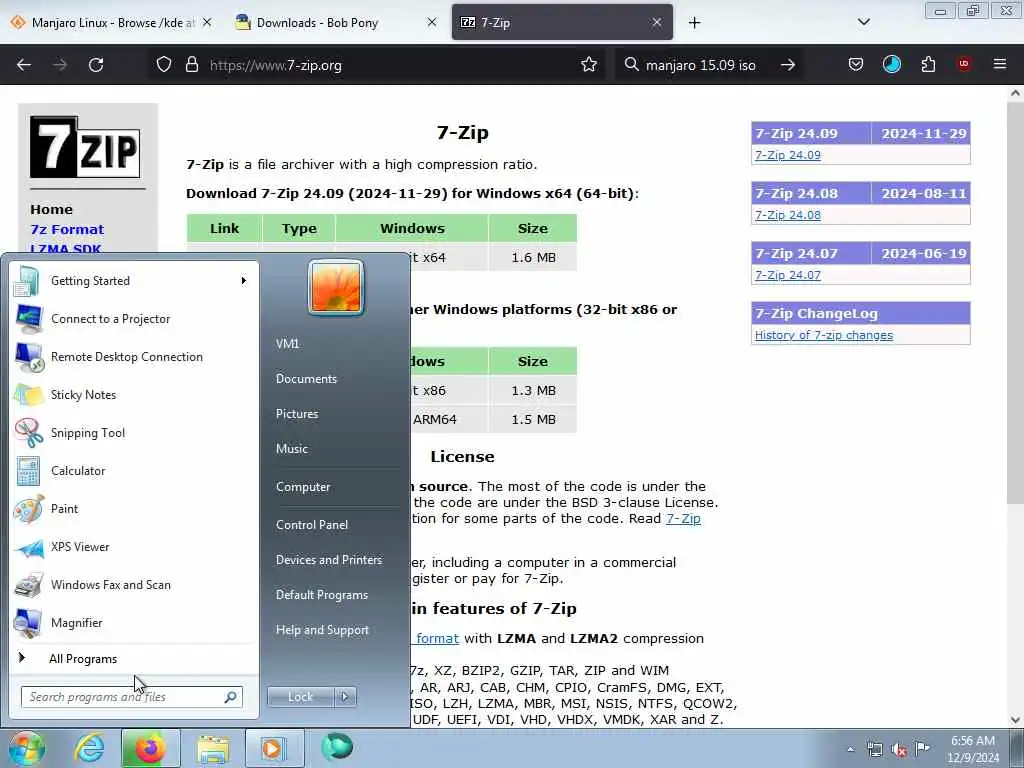Open 7z Format sidebar link
Viewport: 1024px width, 768px height.
(x=67, y=229)
